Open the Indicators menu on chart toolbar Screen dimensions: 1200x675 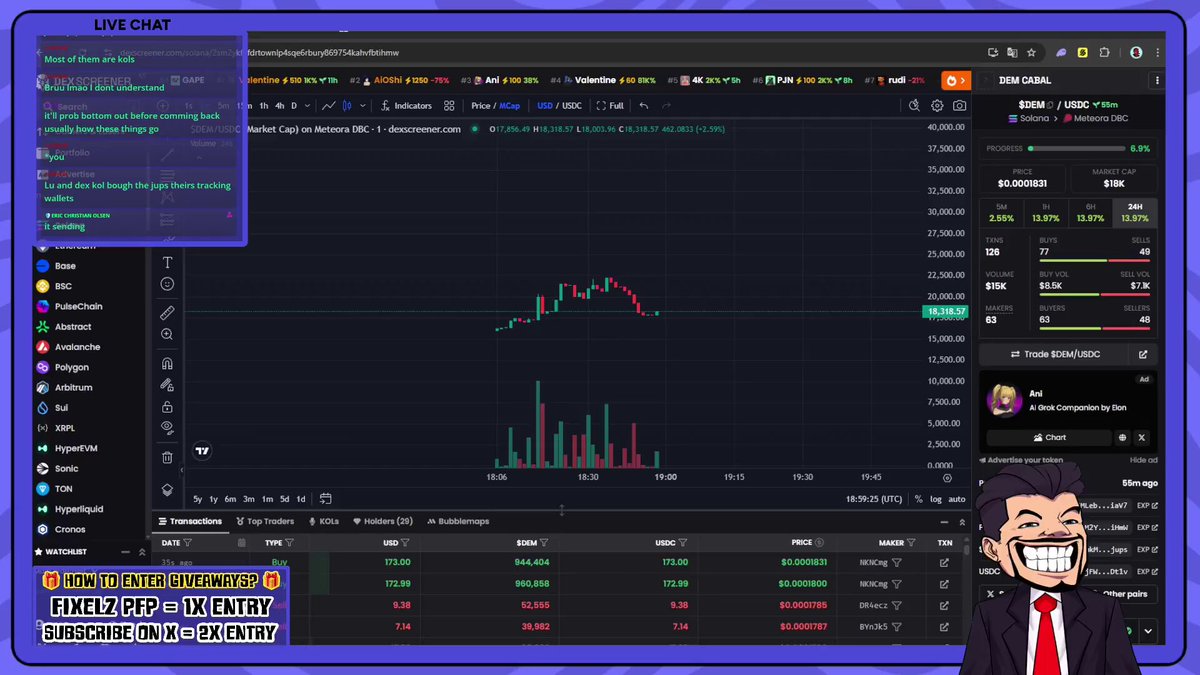(x=406, y=105)
